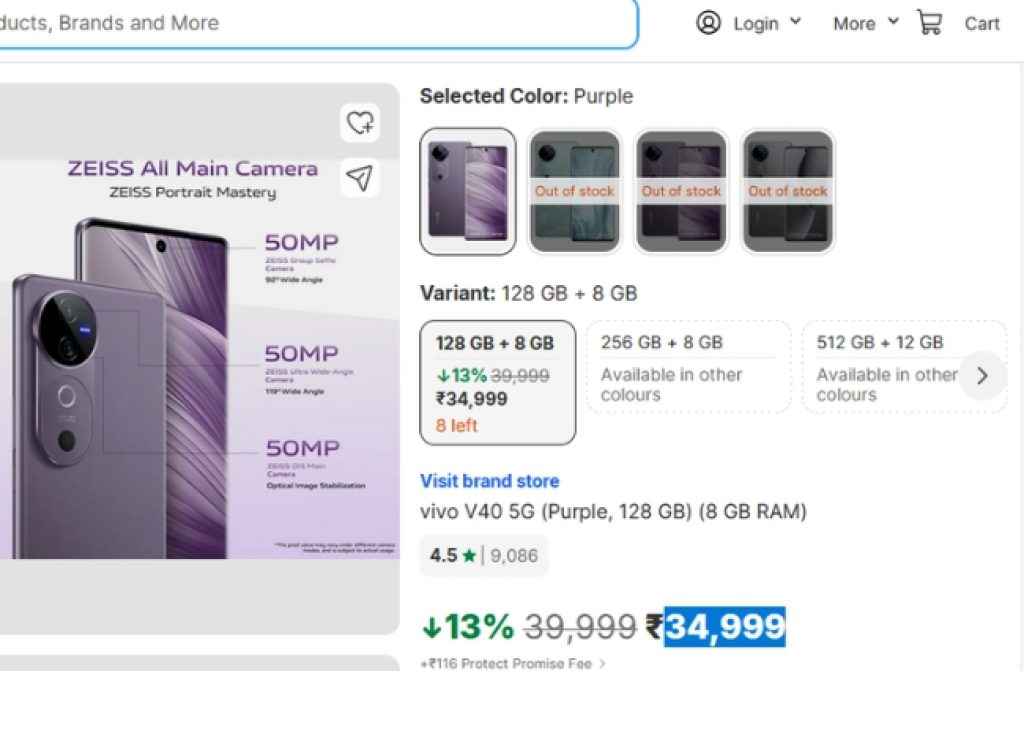Select the Purple color swatch
The image size is (1024, 756).
468,191
